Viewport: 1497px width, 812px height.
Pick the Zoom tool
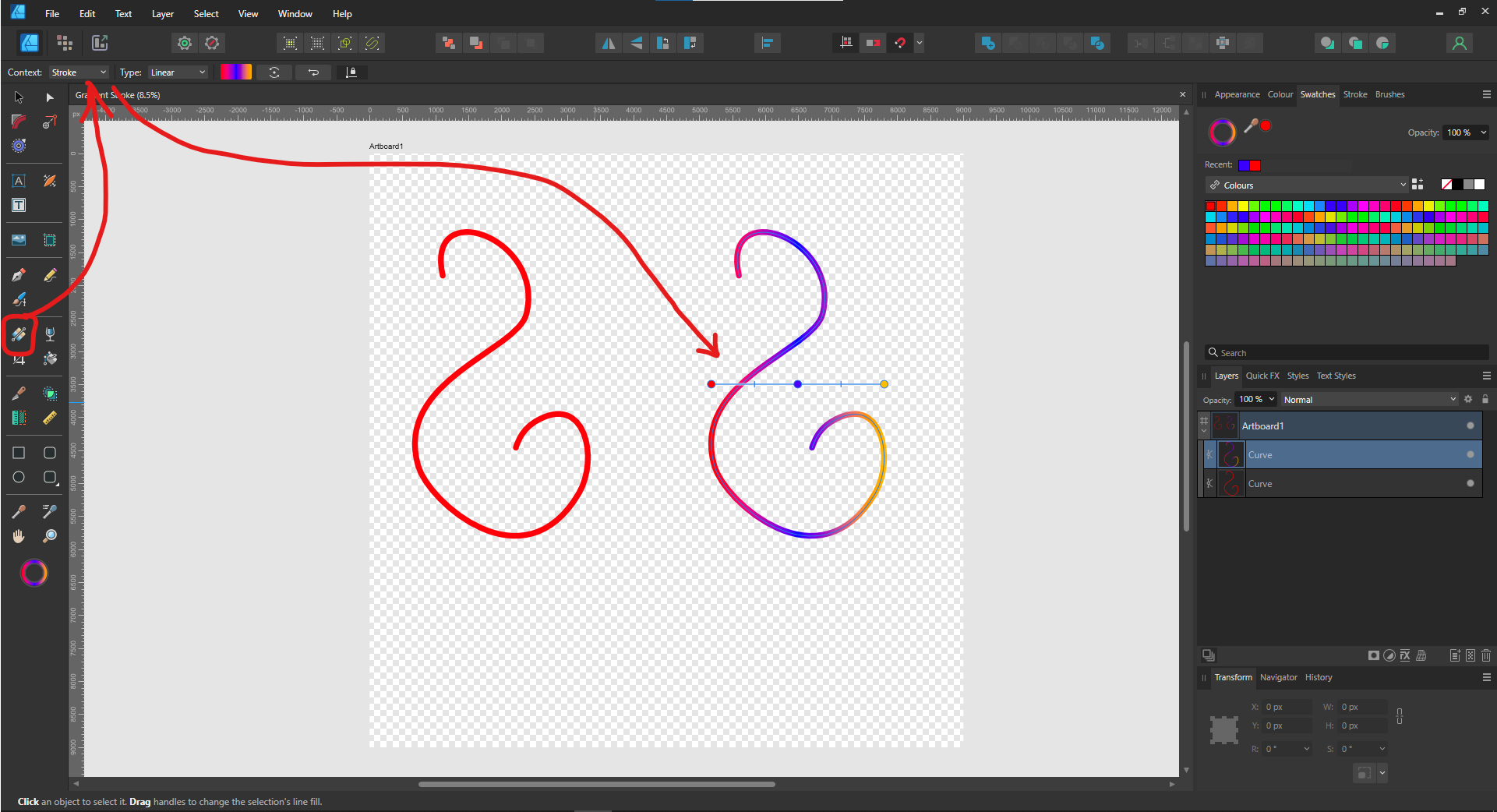pos(50,536)
